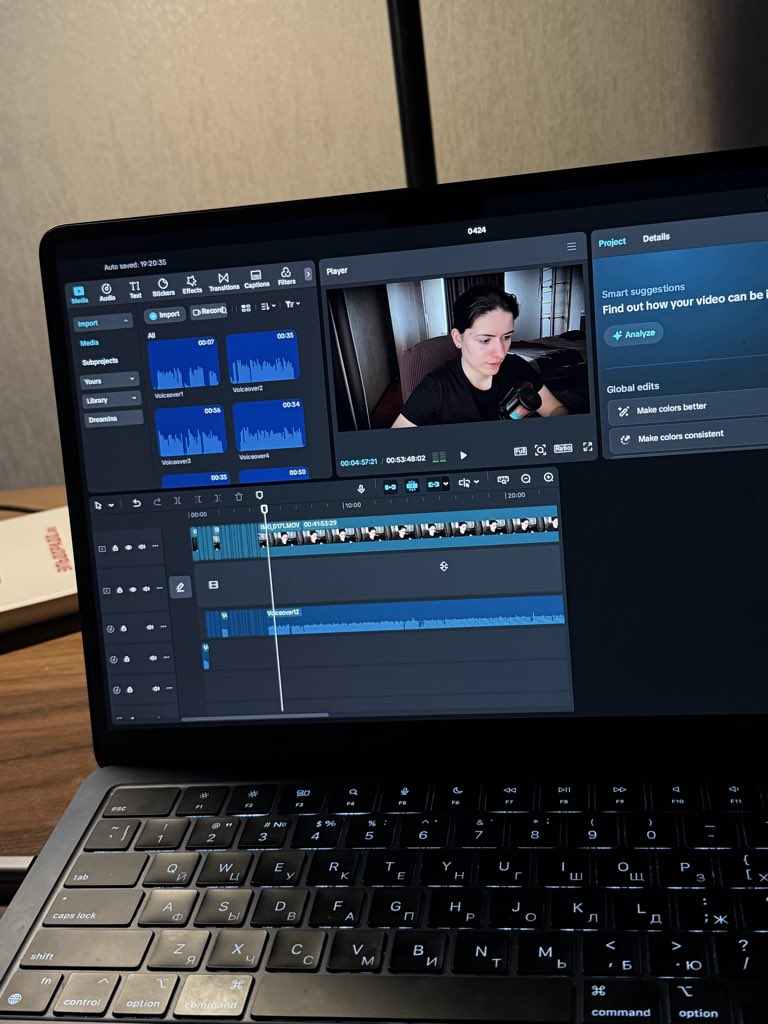The width and height of the screenshot is (768, 1024).
Task: Open the Effects panel
Action: [192, 285]
